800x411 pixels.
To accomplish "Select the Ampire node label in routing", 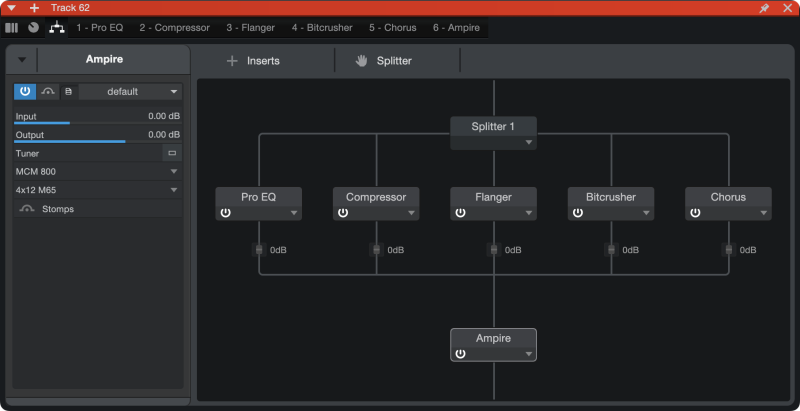I will (493, 338).
